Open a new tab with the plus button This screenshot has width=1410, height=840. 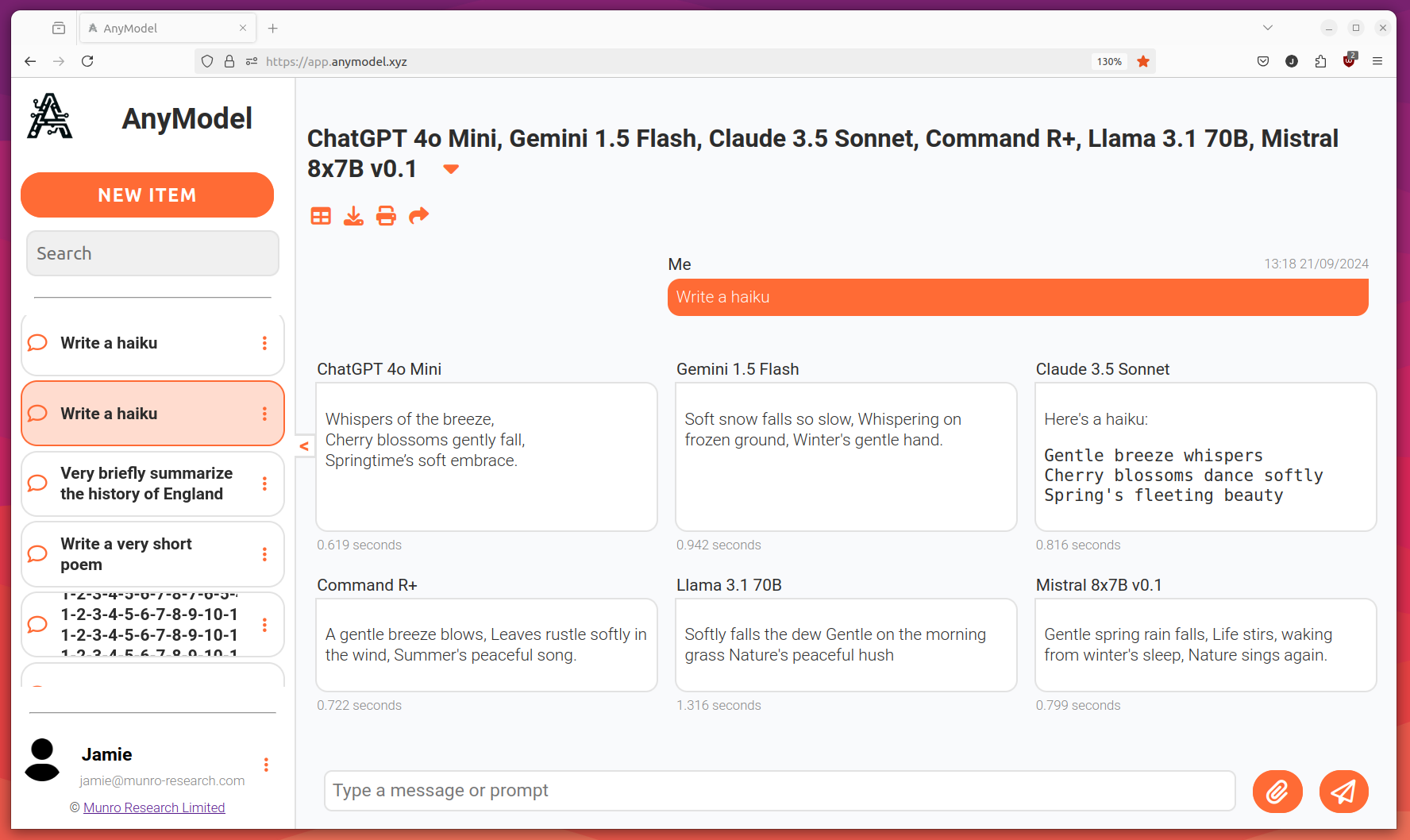273,28
